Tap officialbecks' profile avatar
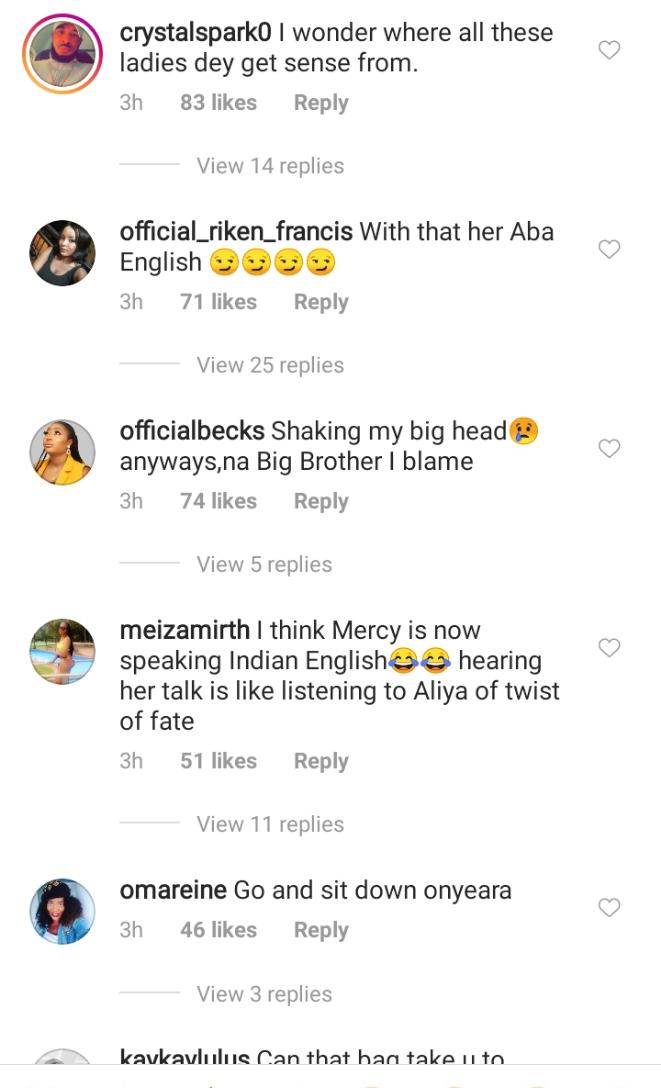661x1088 pixels. (62, 452)
